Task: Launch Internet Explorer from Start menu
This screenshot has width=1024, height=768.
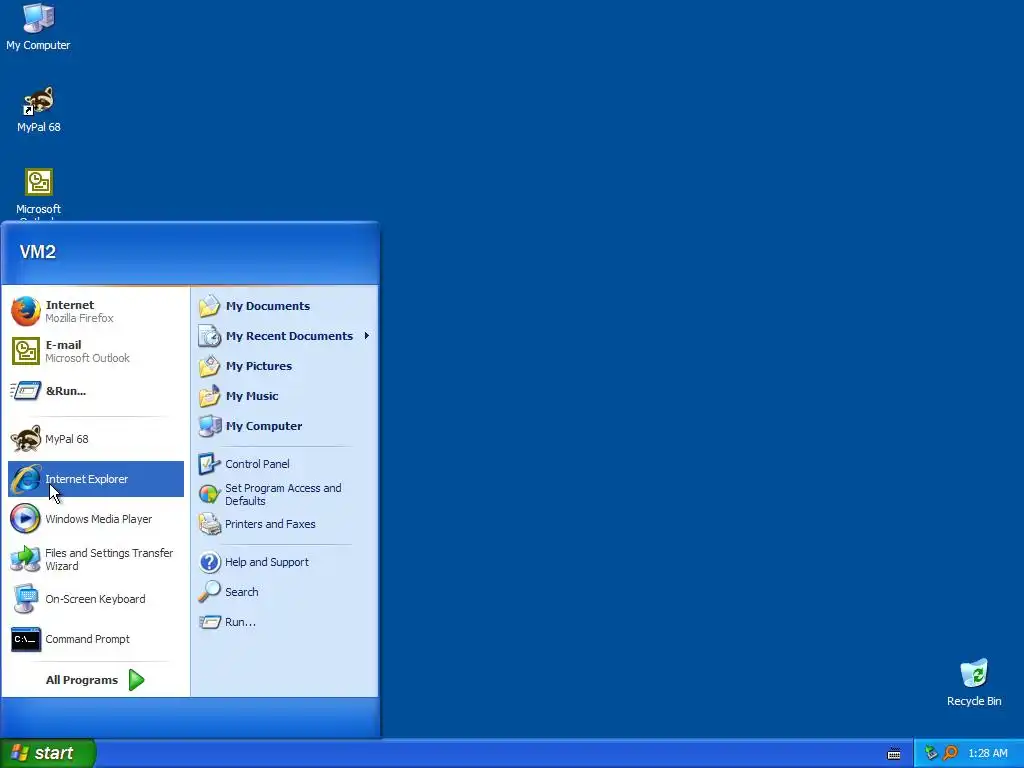Action: coord(96,479)
